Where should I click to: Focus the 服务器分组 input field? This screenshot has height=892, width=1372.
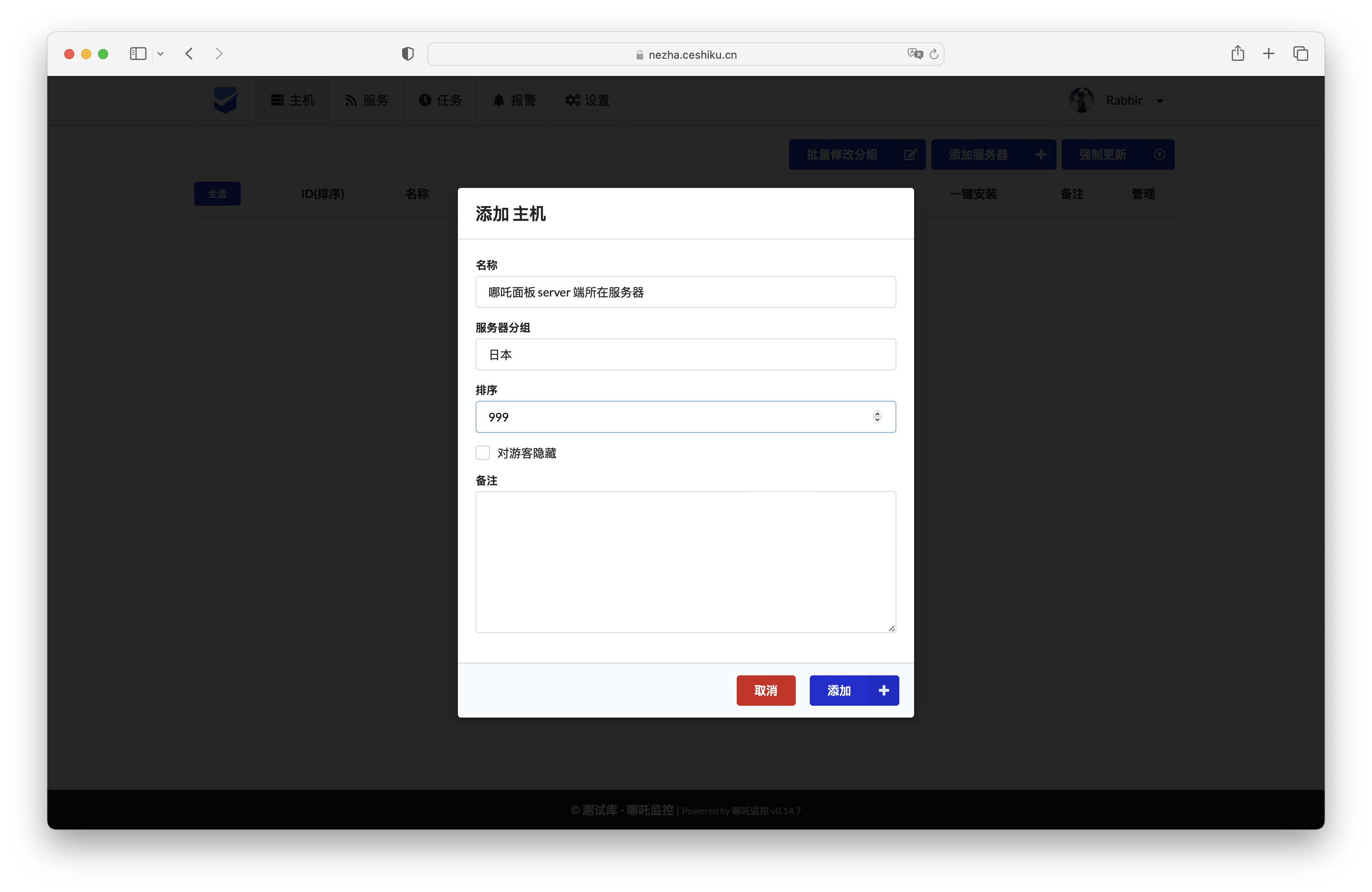click(x=686, y=354)
